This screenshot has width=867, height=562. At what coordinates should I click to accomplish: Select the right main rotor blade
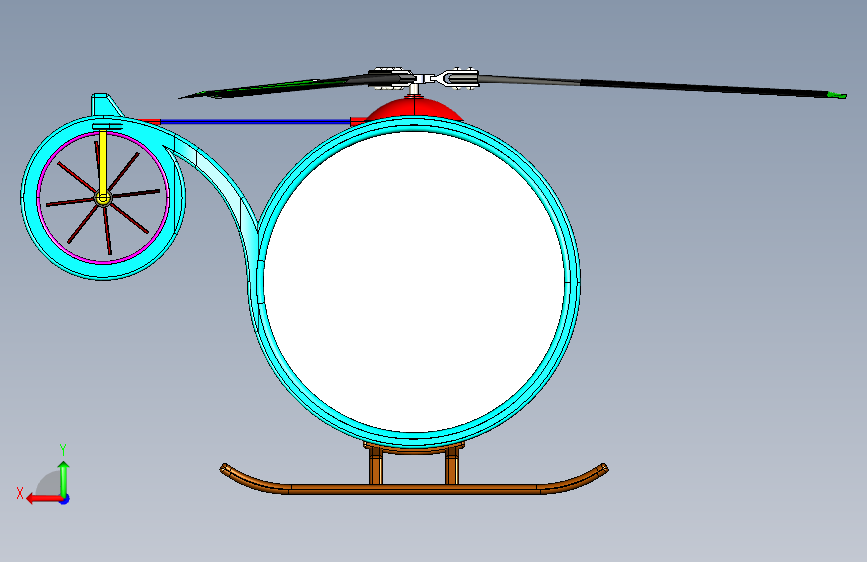(x=661, y=86)
